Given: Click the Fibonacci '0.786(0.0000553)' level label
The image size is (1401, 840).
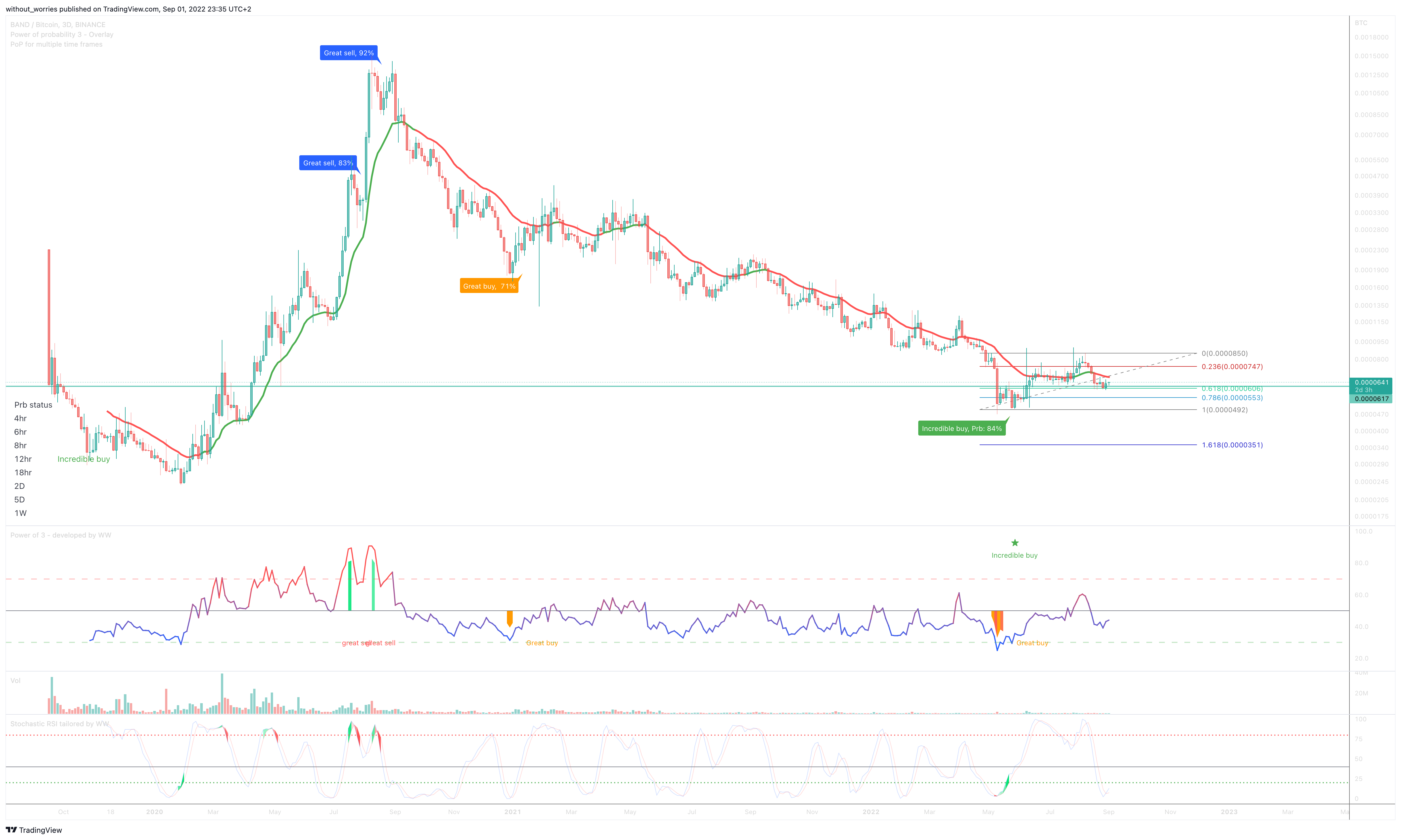Looking at the screenshot, I should tap(1232, 397).
